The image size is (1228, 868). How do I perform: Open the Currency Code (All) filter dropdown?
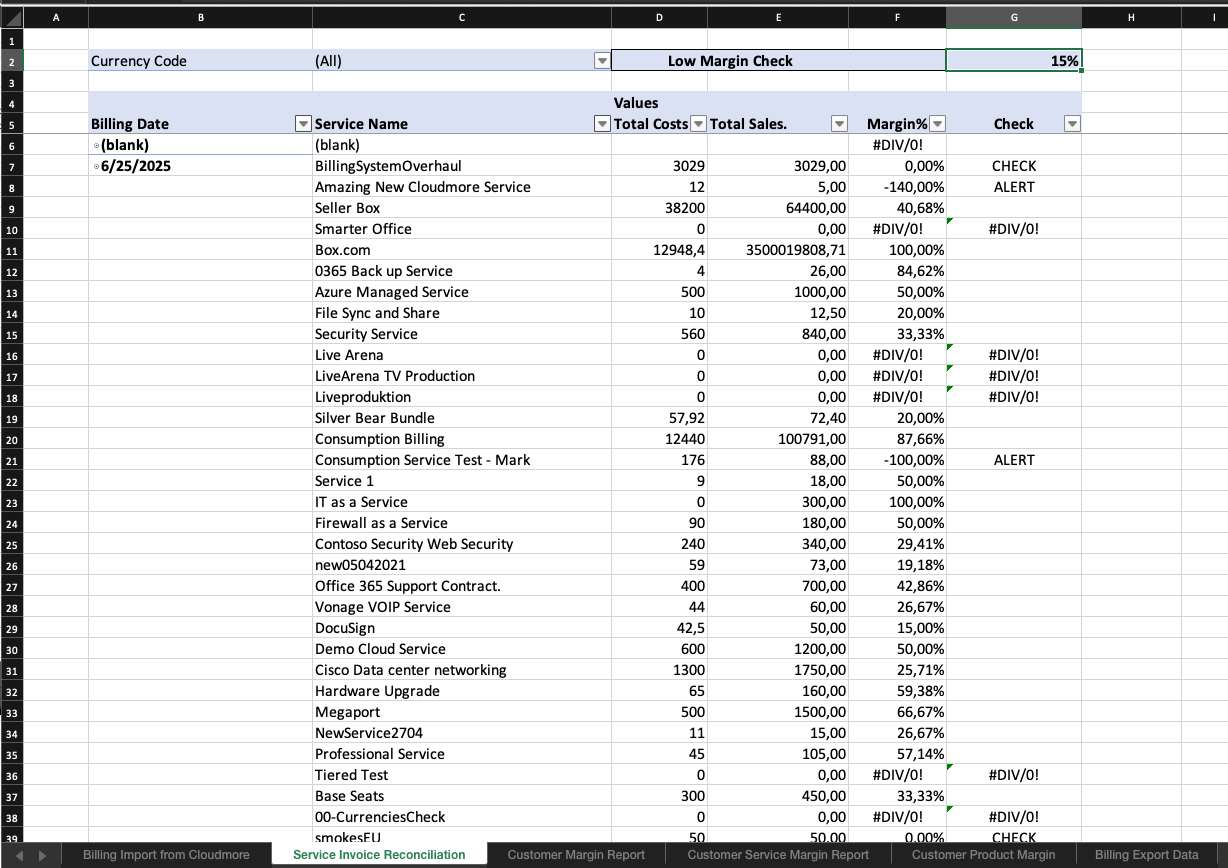pos(602,61)
